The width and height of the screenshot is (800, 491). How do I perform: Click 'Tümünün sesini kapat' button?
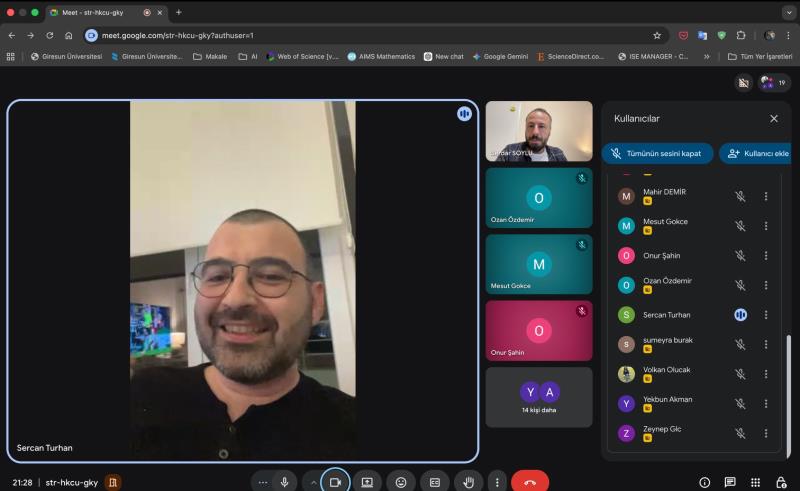[657, 153]
